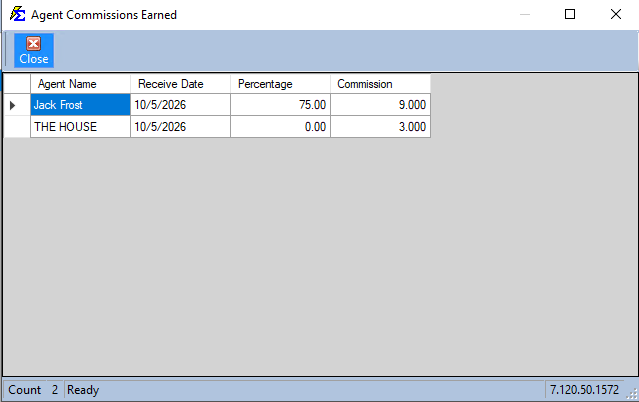639x402 pixels.
Task: Click the application icon in the title bar
Action: pyautogui.click(x=18, y=14)
